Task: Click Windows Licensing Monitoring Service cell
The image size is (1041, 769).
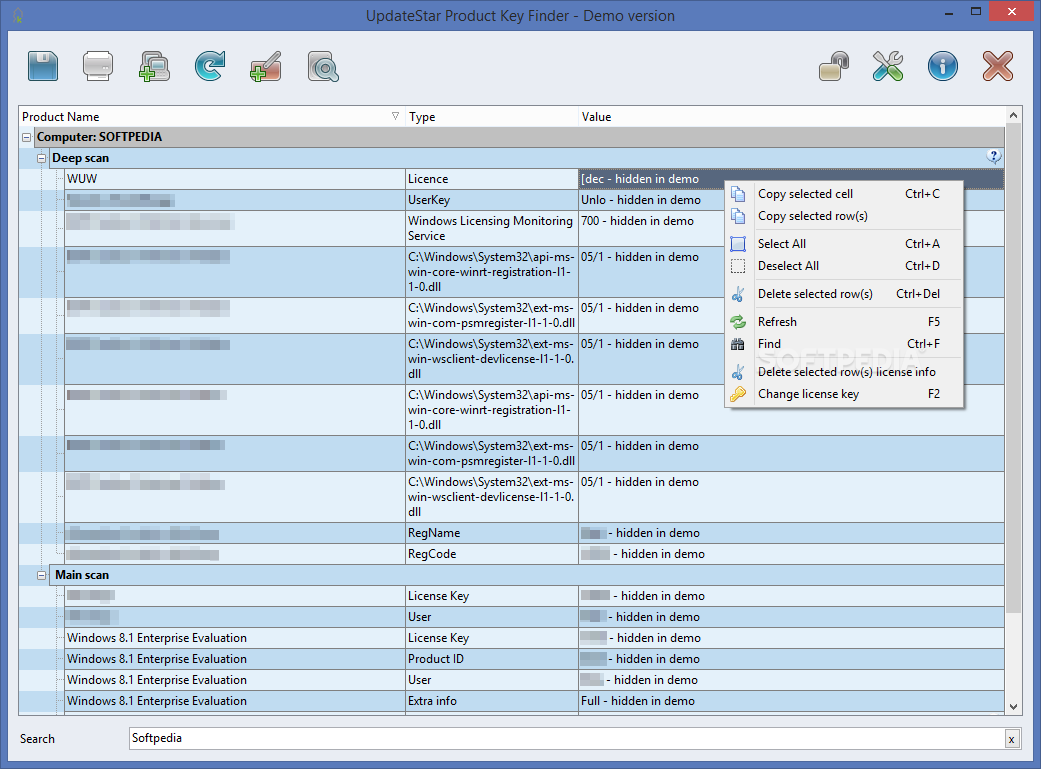Action: click(x=491, y=228)
